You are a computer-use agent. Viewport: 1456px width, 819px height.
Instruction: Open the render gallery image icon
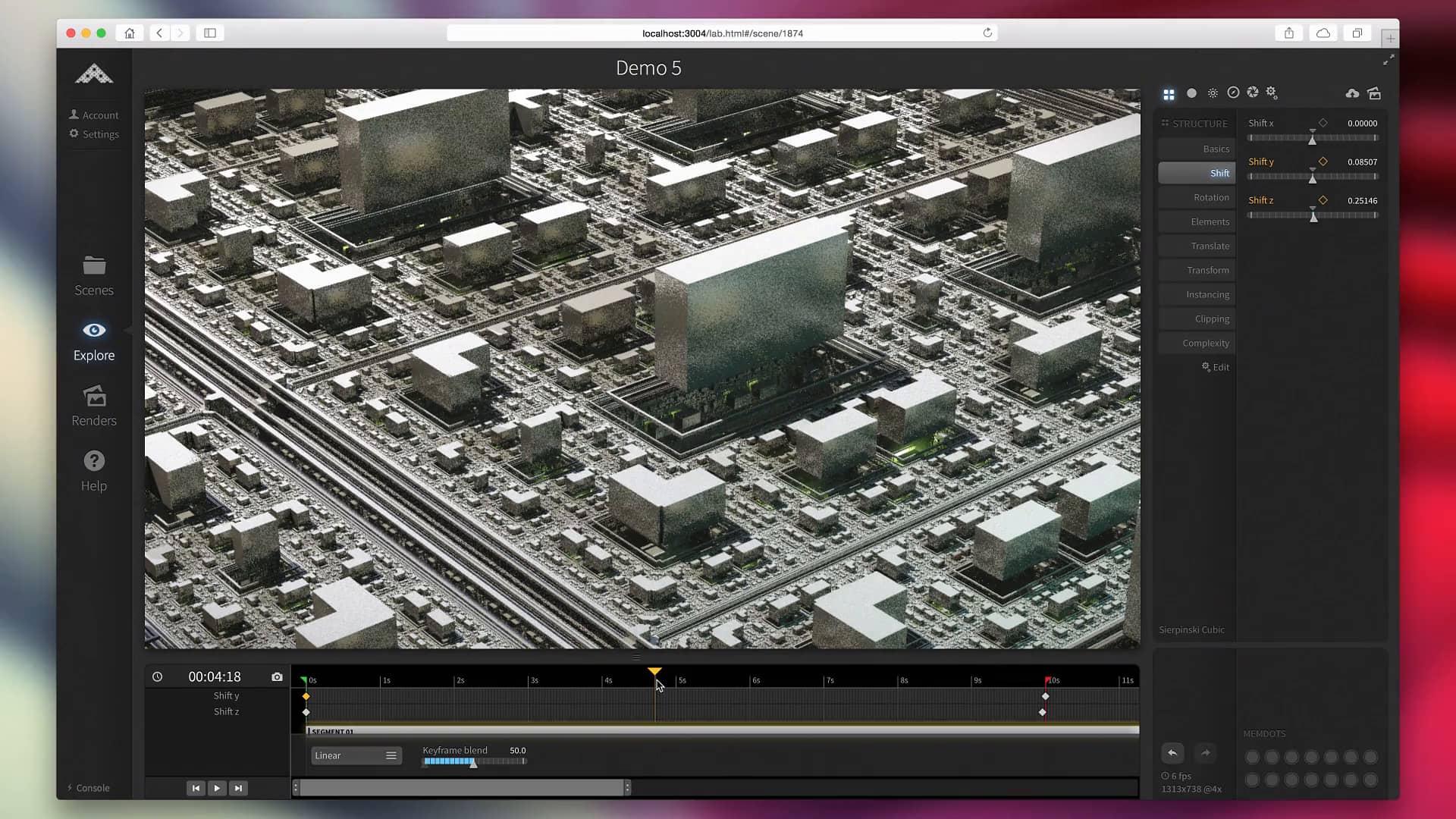[1375, 93]
